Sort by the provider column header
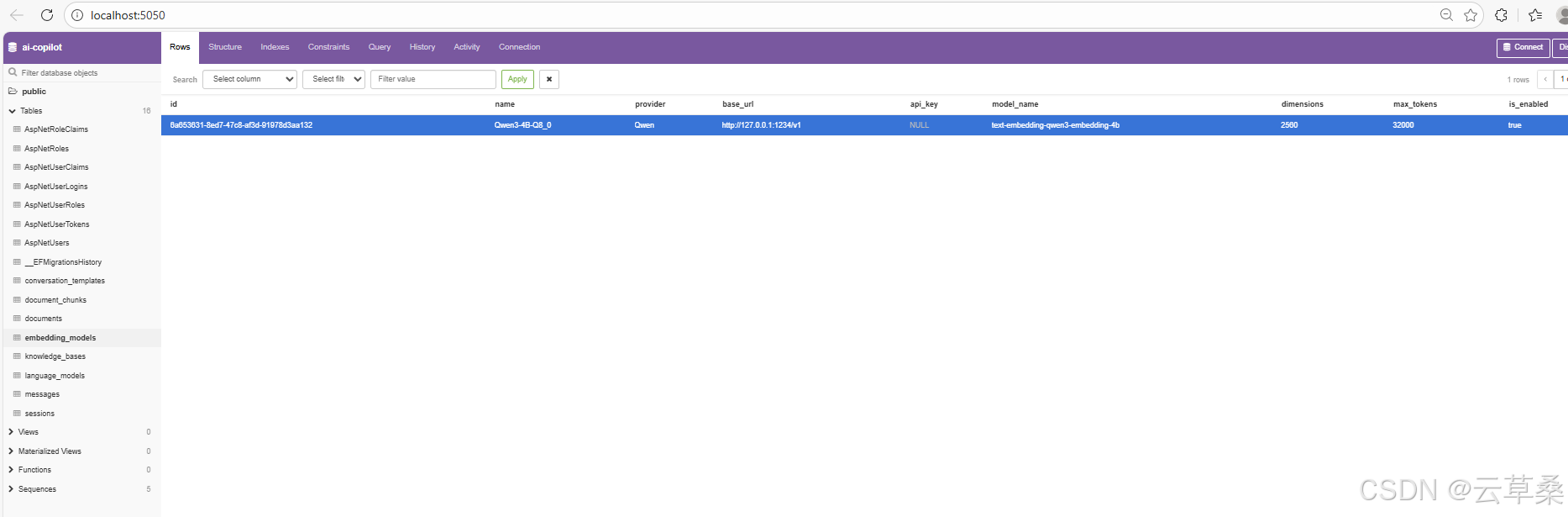Image resolution: width=1568 pixels, height=517 pixels. pos(650,104)
